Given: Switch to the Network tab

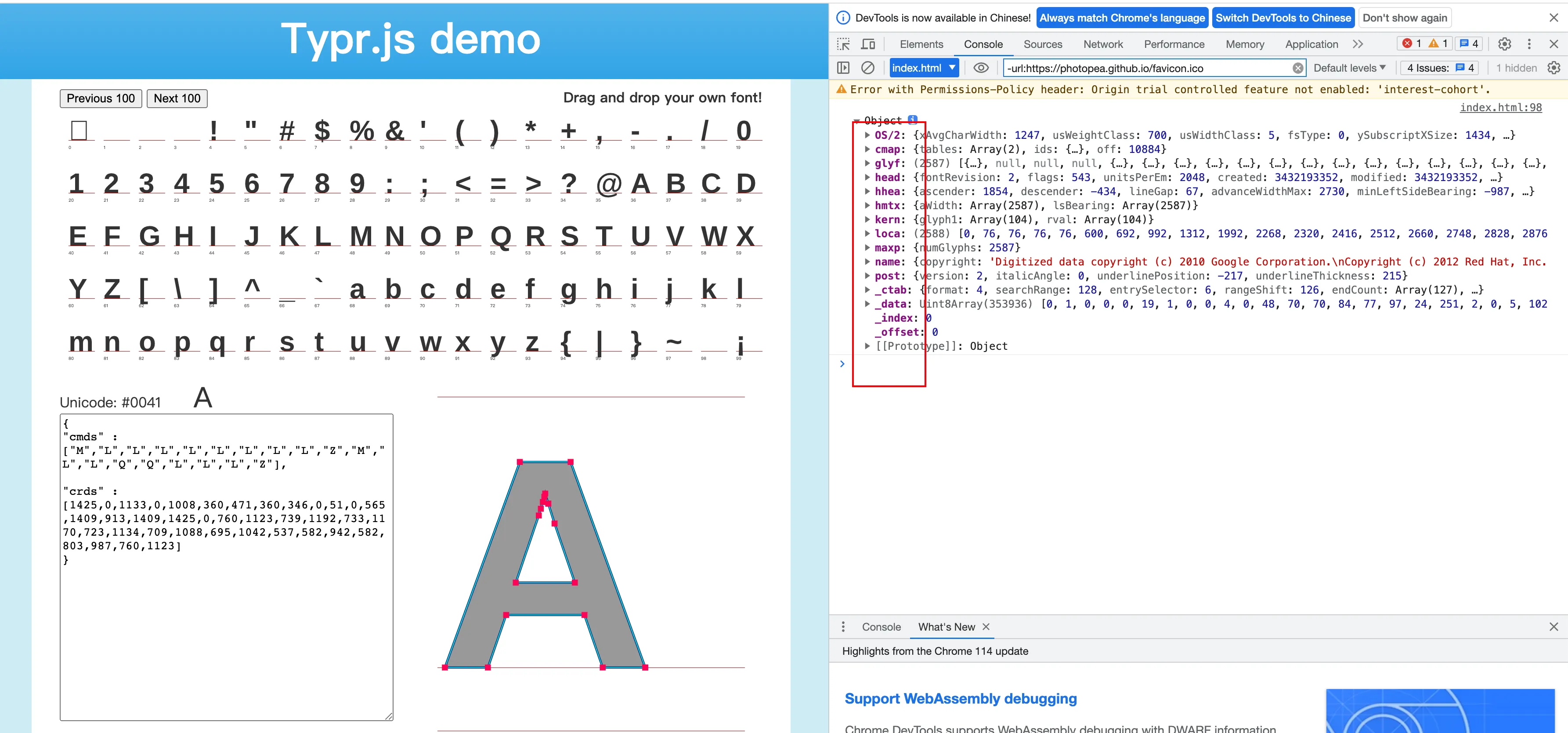Looking at the screenshot, I should pyautogui.click(x=1102, y=44).
